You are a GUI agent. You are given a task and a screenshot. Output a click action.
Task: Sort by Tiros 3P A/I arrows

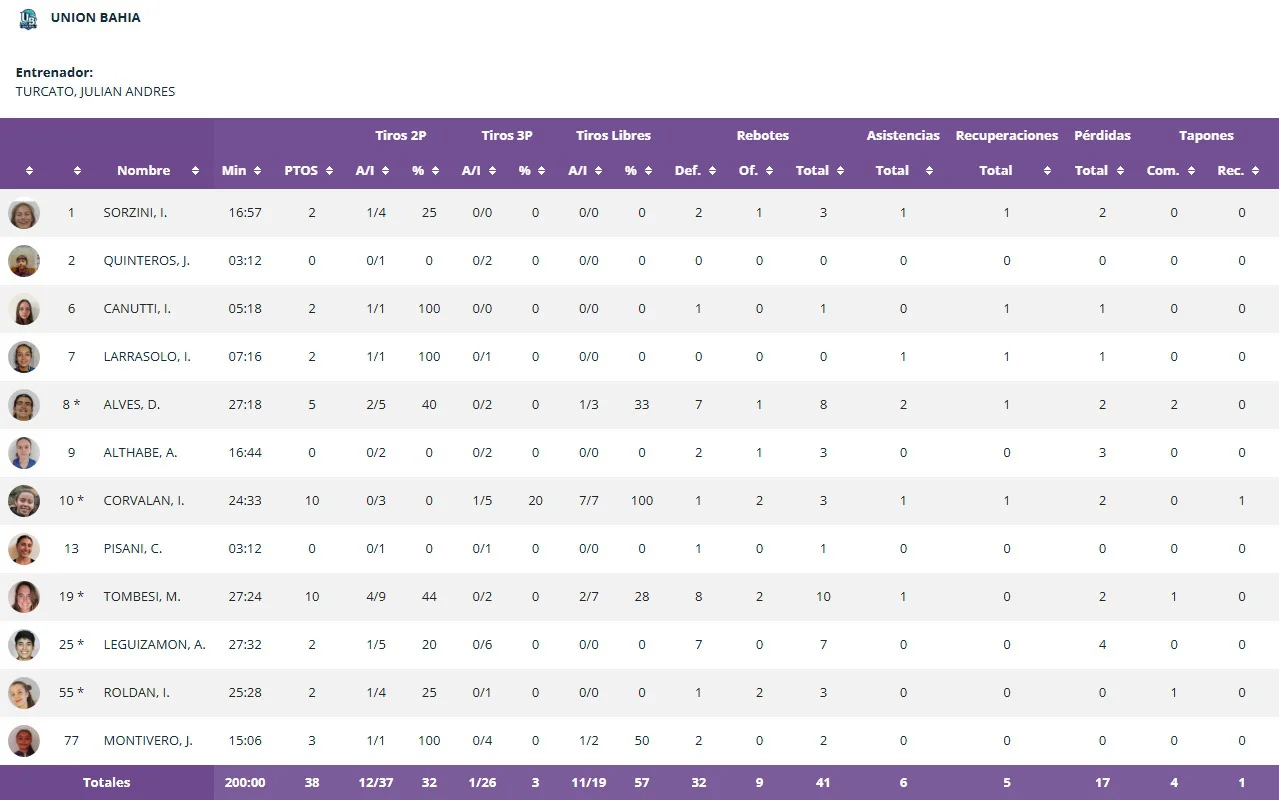493,171
